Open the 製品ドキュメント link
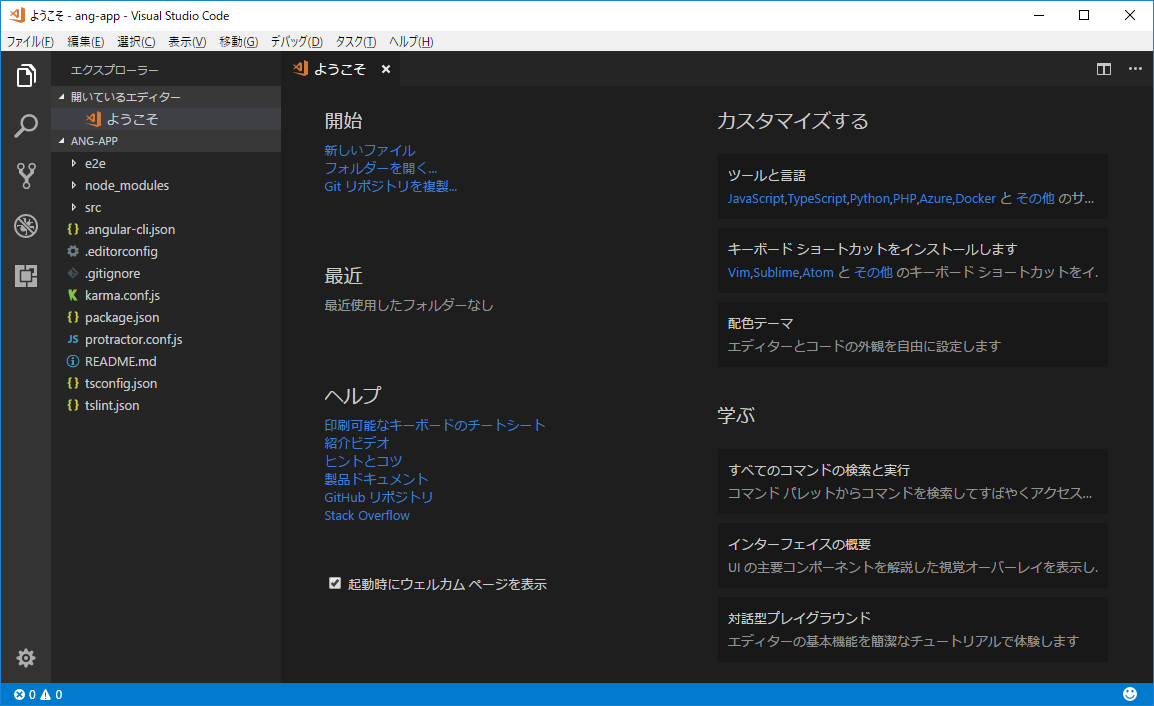This screenshot has width=1154, height=706. click(376, 479)
